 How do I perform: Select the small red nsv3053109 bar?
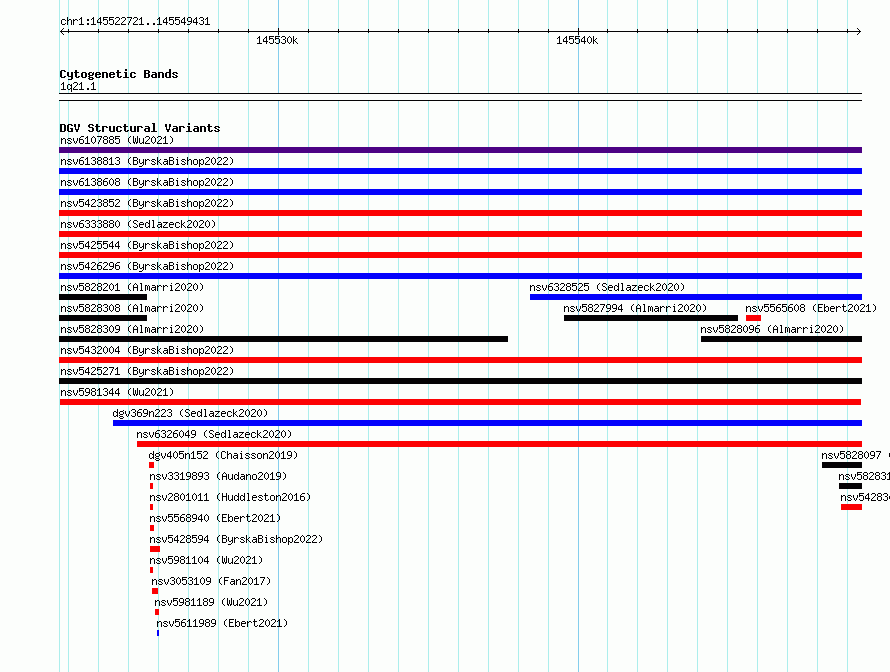155,591
